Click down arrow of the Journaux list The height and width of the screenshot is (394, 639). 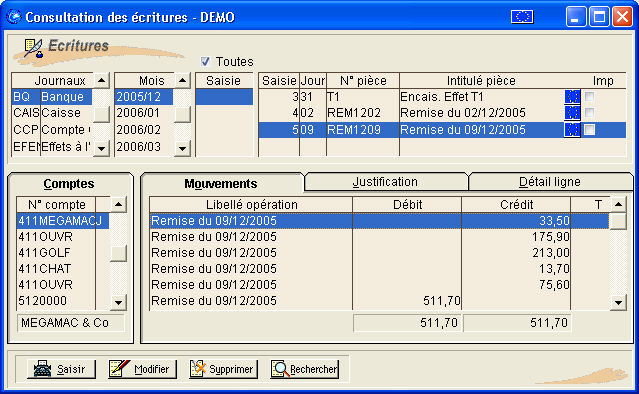point(101,148)
